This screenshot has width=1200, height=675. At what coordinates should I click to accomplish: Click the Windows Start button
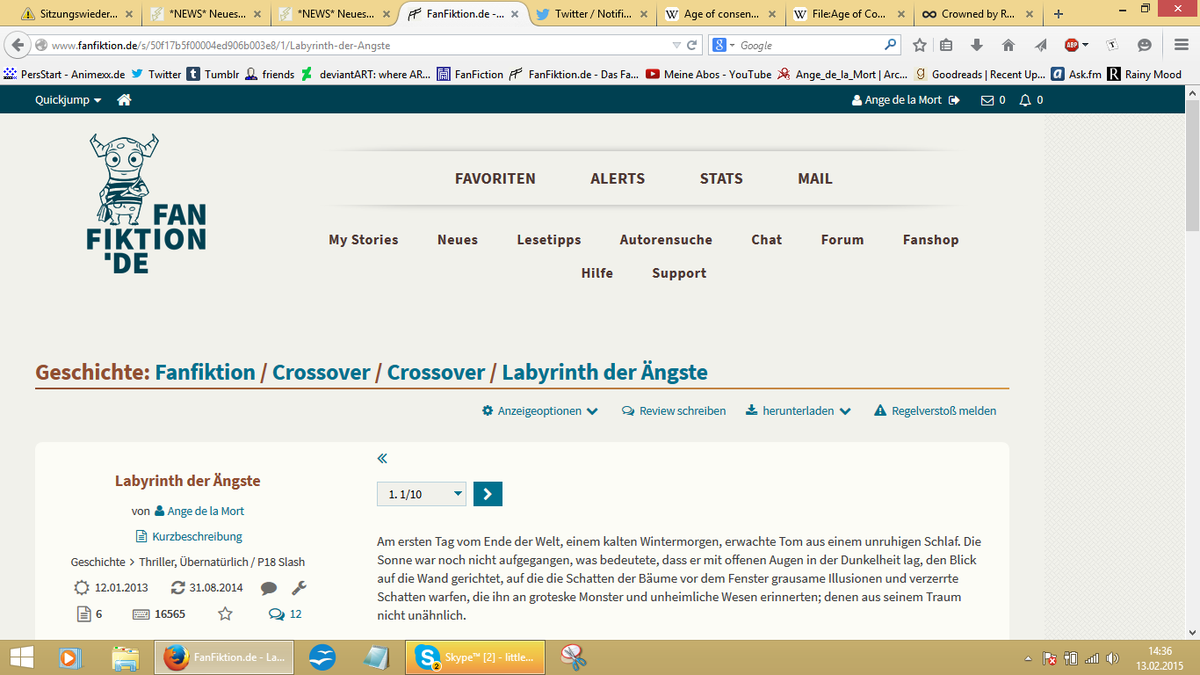[20, 657]
